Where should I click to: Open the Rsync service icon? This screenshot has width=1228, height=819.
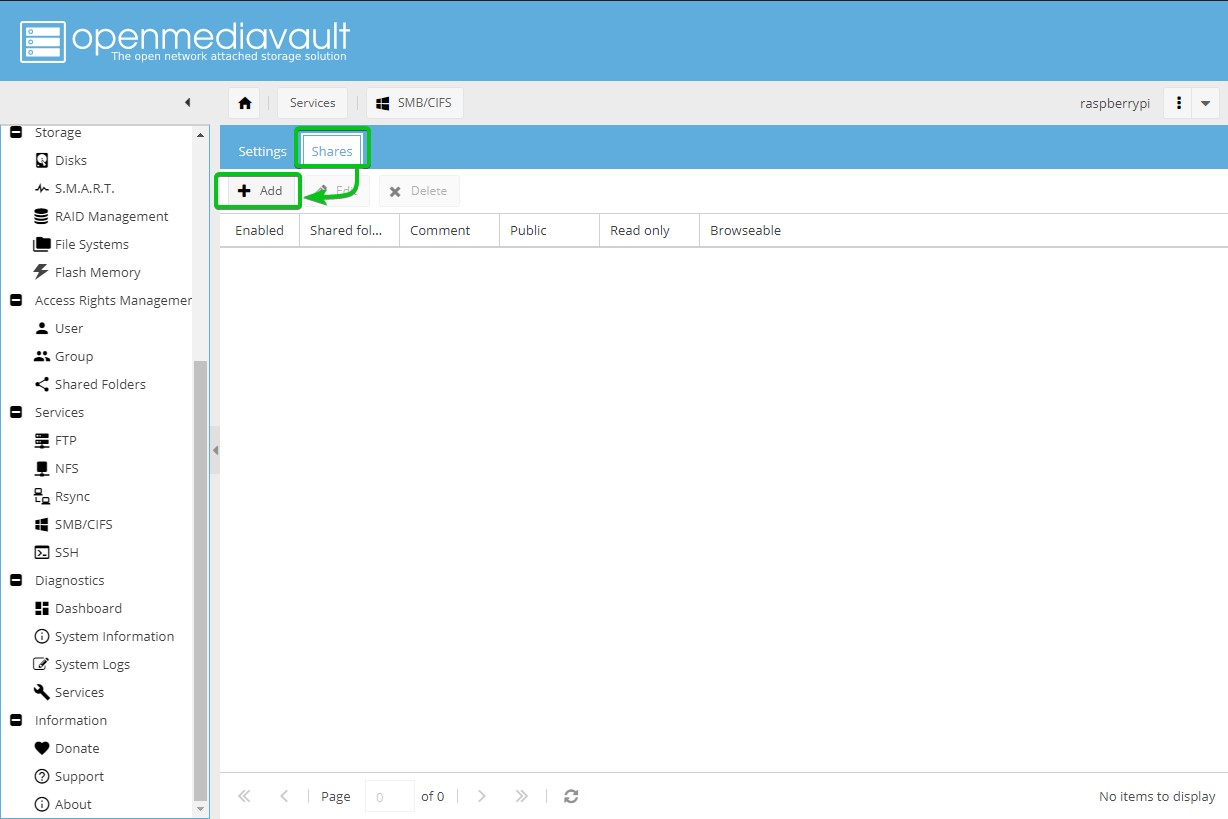42,496
